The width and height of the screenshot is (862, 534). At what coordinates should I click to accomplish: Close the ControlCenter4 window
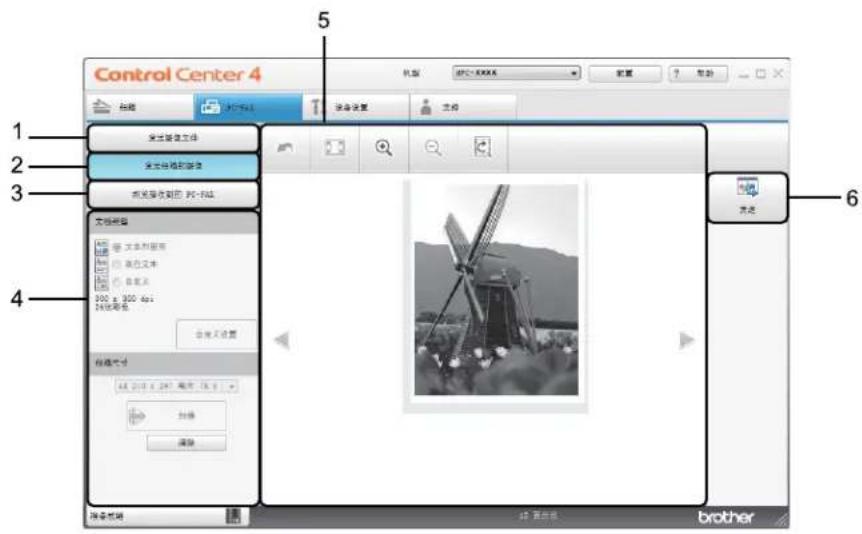pyautogui.click(x=778, y=74)
